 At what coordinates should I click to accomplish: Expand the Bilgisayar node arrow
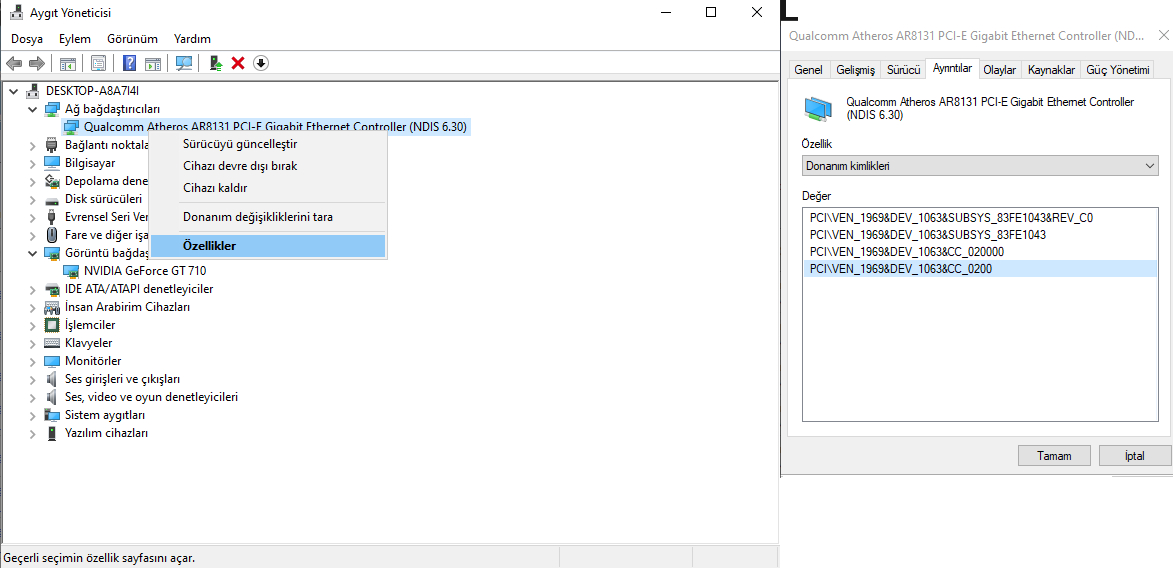pyautogui.click(x=32, y=163)
